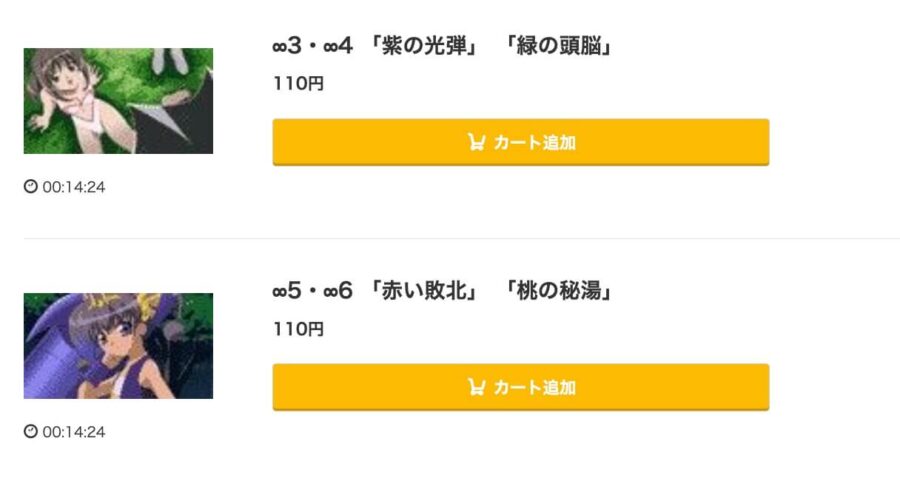
Task: Add 「紫の光弾」「緑の頭脳」 episode to cart
Action: coord(521,142)
